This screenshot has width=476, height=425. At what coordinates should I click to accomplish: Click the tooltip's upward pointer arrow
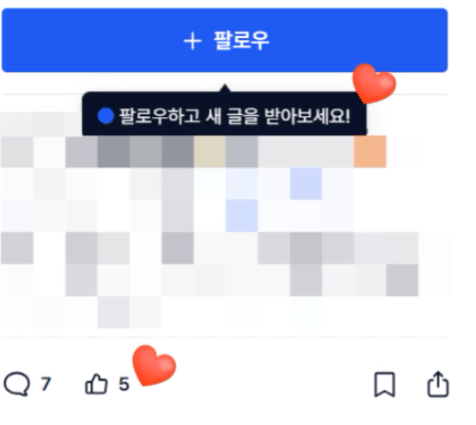pyautogui.click(x=225, y=88)
